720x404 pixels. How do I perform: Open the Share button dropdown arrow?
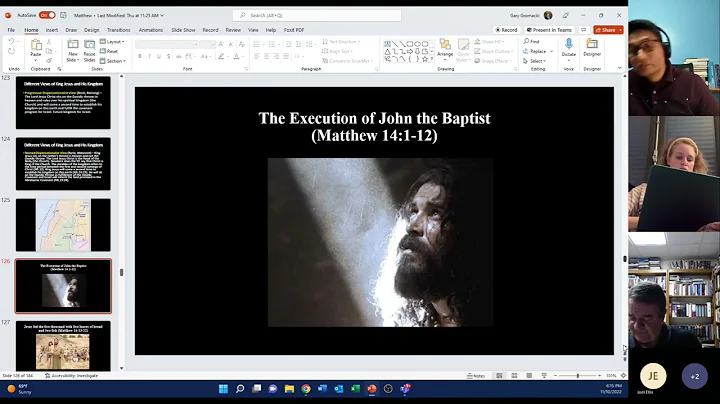(620, 30)
